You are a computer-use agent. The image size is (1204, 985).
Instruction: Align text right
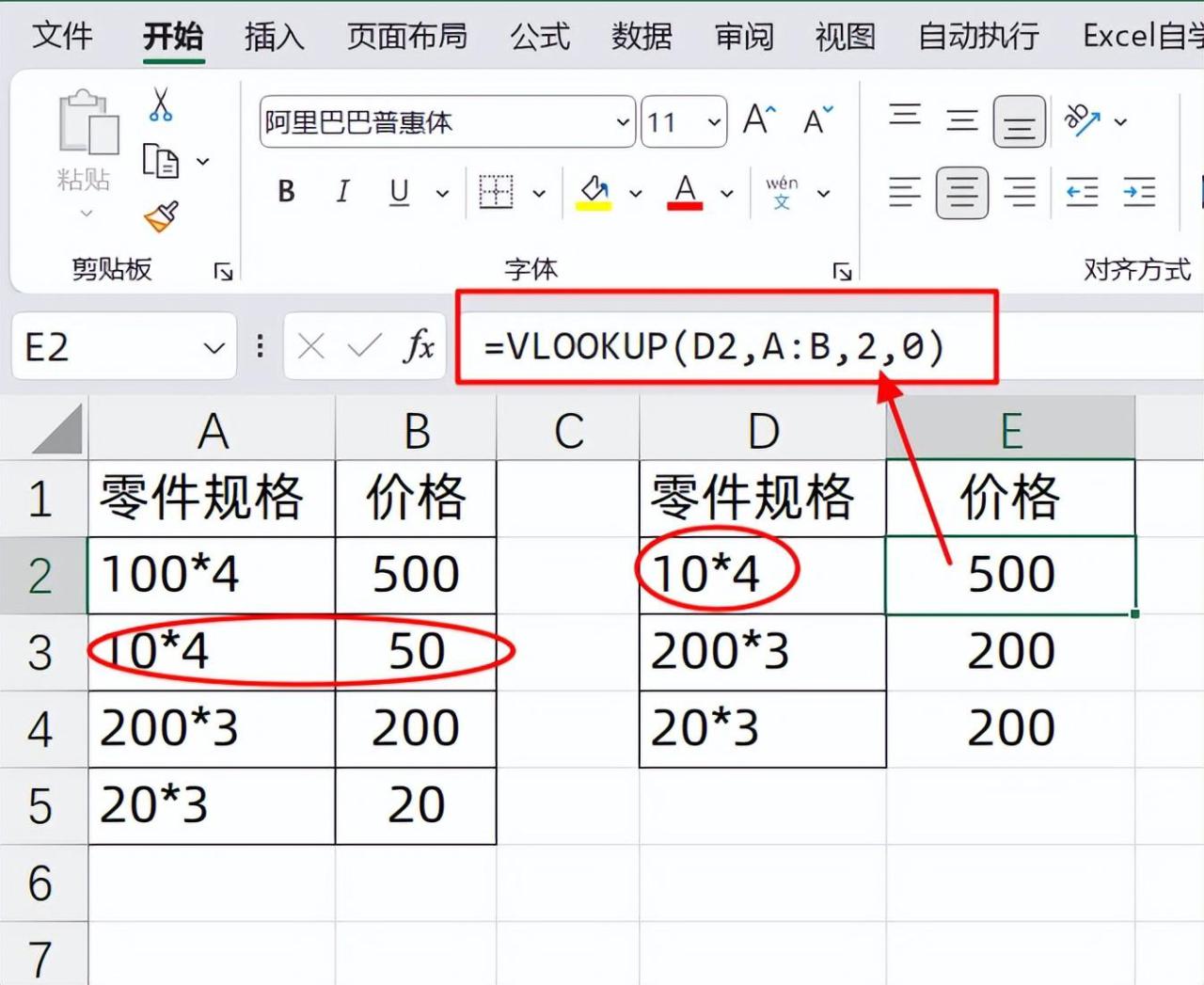[1020, 192]
